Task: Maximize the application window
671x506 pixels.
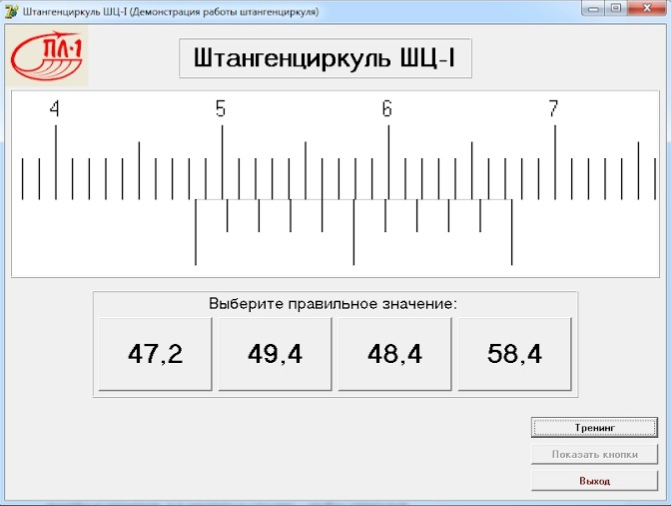Action: click(x=616, y=9)
